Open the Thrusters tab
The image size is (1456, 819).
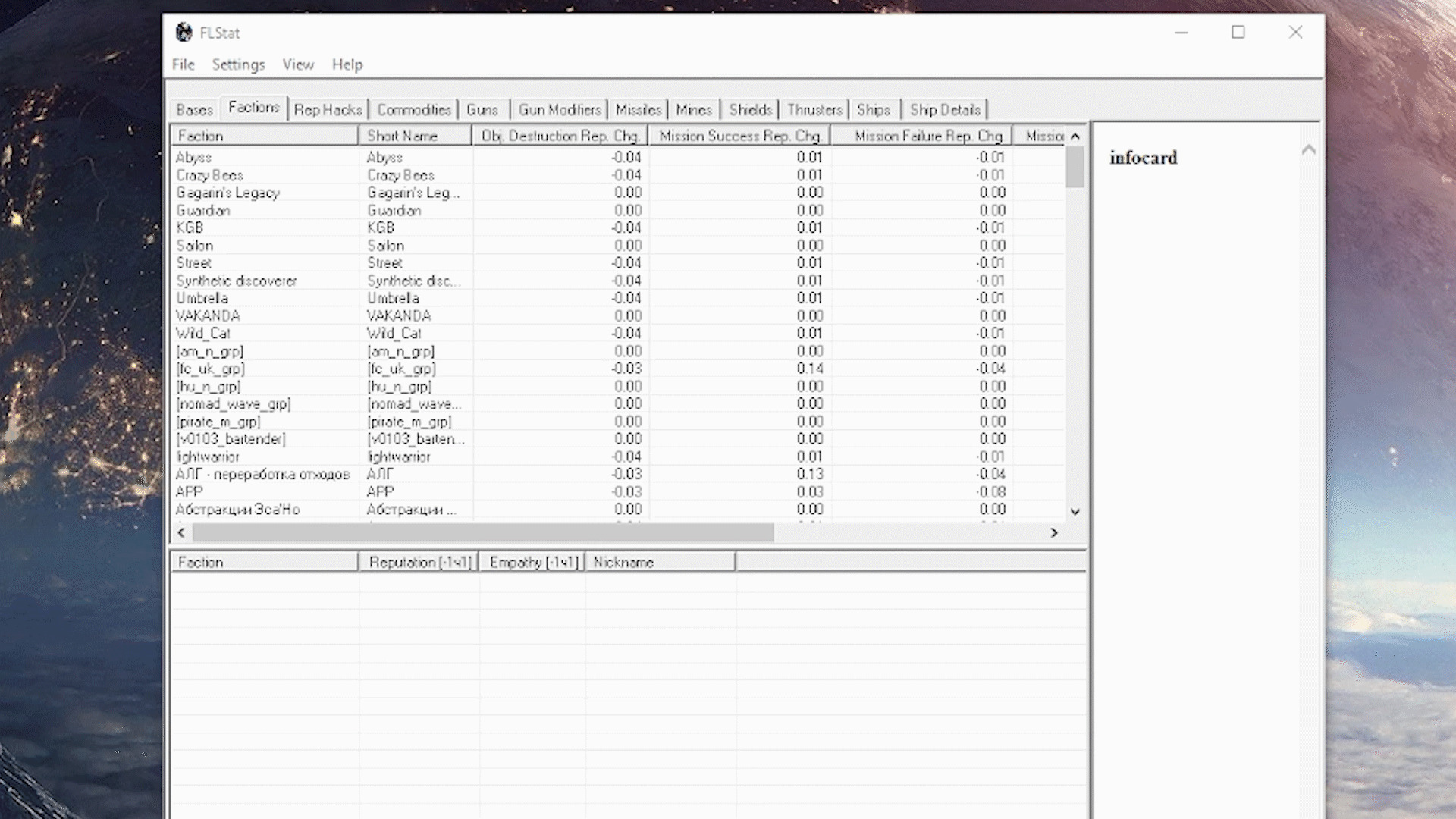814,110
